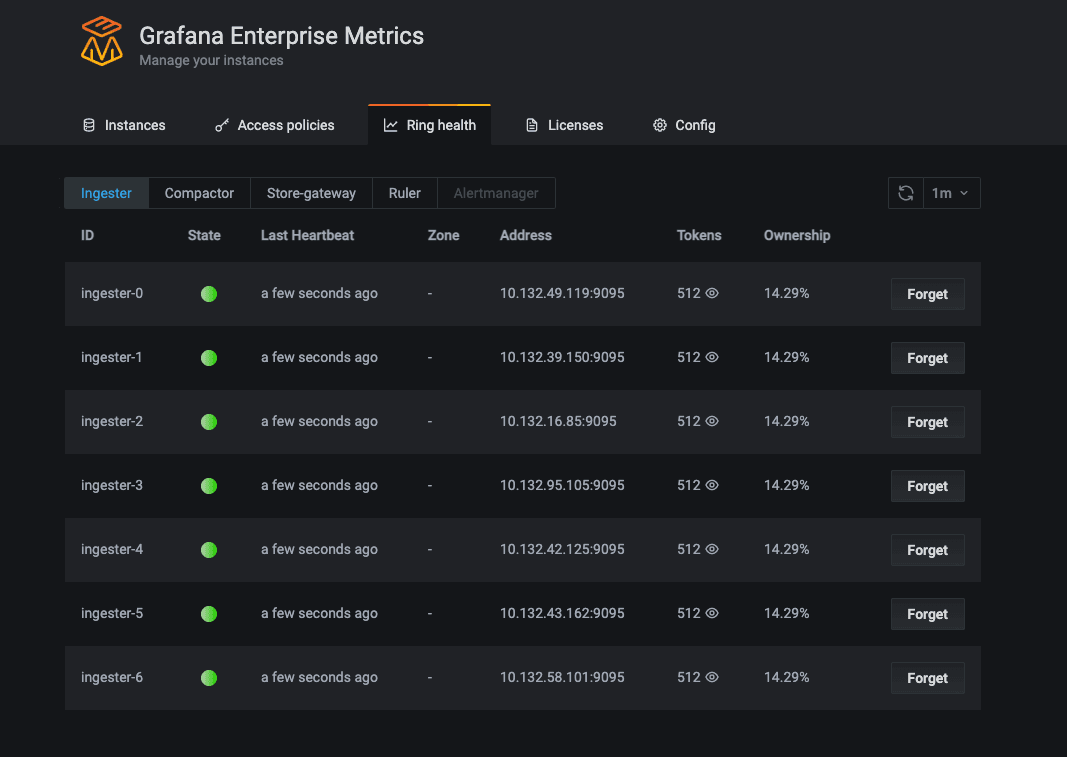This screenshot has width=1067, height=757.
Task: Show tokens via eye icon for ingester-0
Action: click(712, 294)
